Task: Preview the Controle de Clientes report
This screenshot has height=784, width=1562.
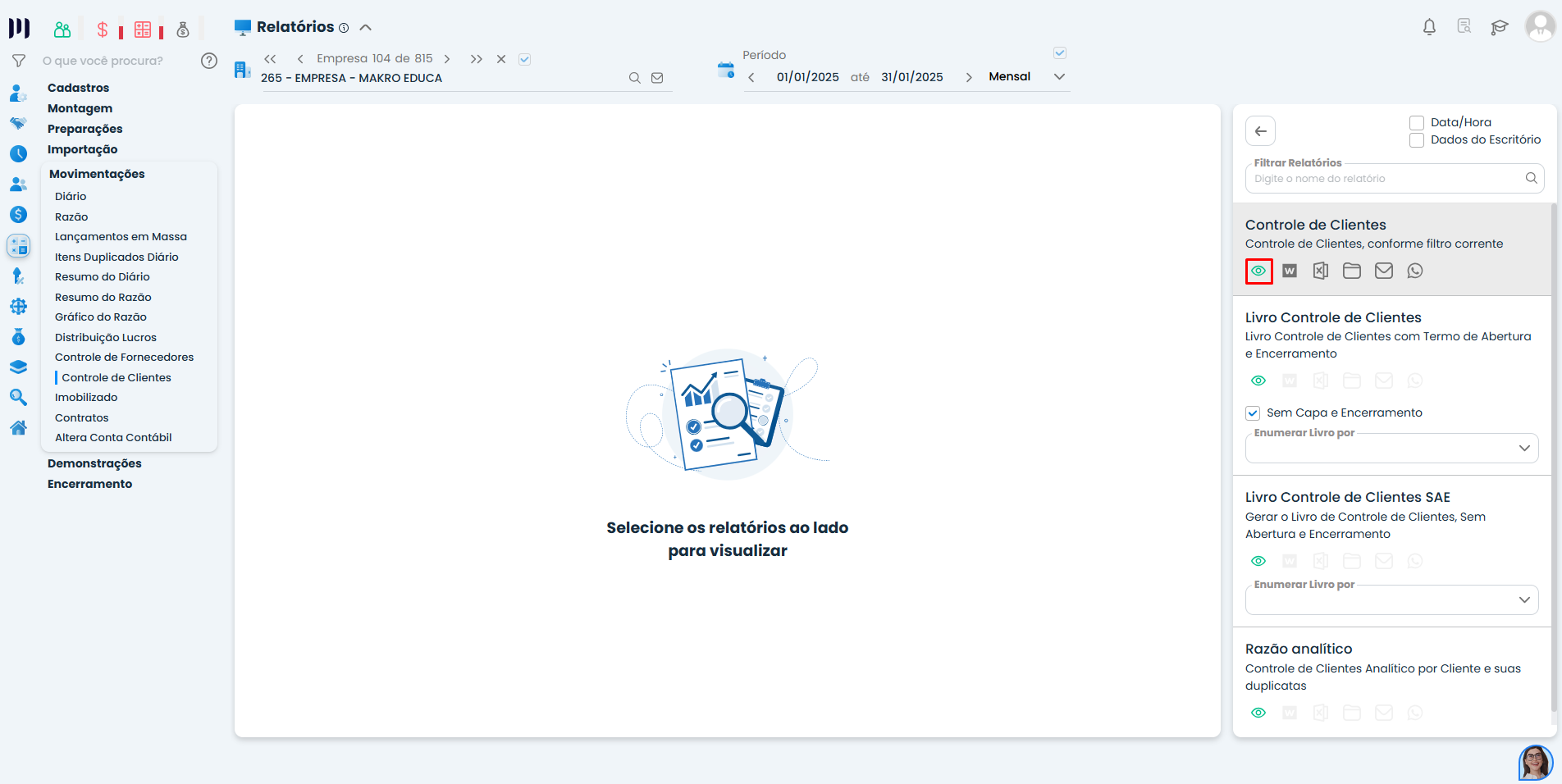Action: tap(1258, 271)
